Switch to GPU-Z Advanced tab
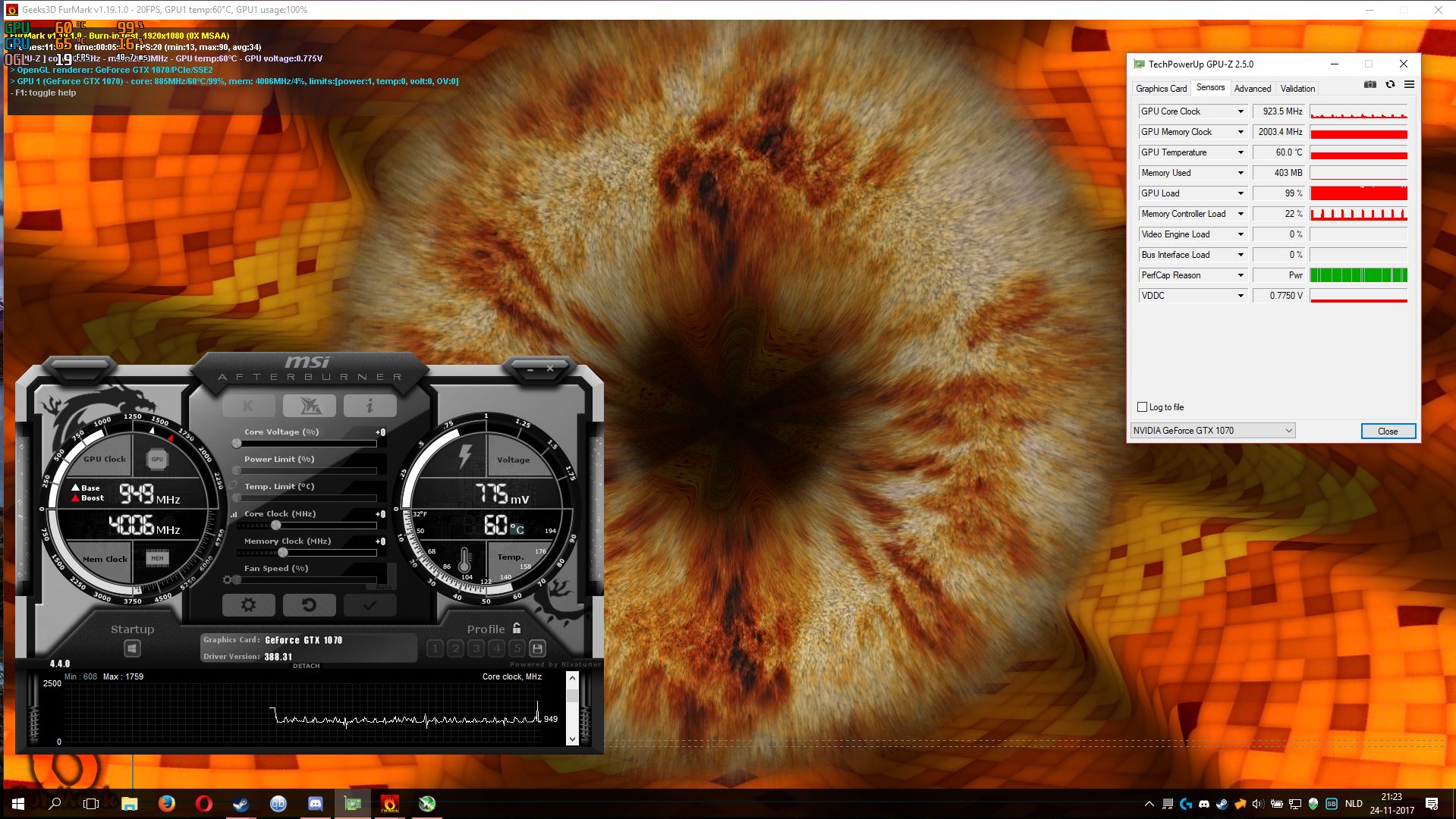The width and height of the screenshot is (1456, 819). (1253, 89)
